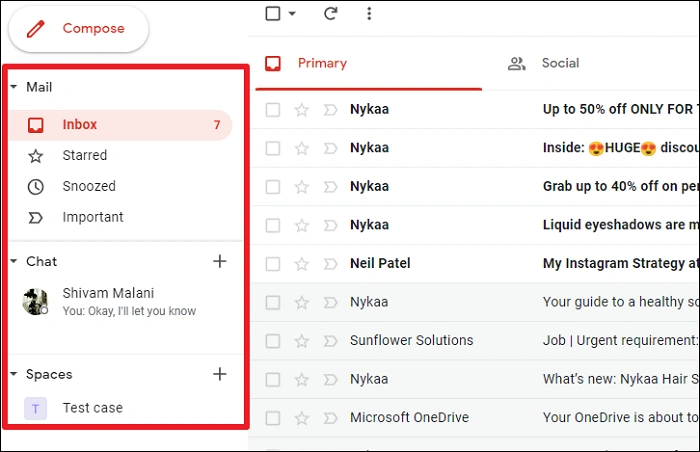The height and width of the screenshot is (452, 700).
Task: Start a new chat with plus icon
Action: [x=219, y=261]
